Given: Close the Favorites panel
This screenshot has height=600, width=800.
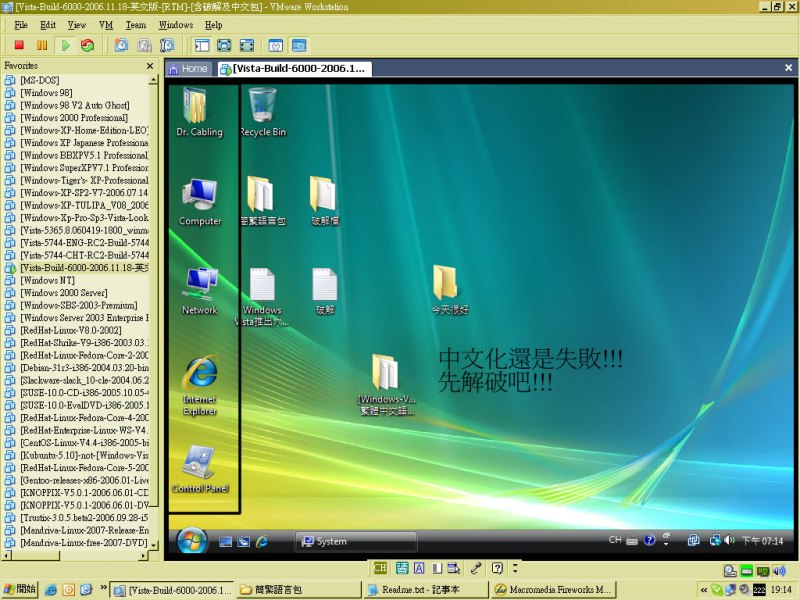Looking at the screenshot, I should tap(150, 66).
